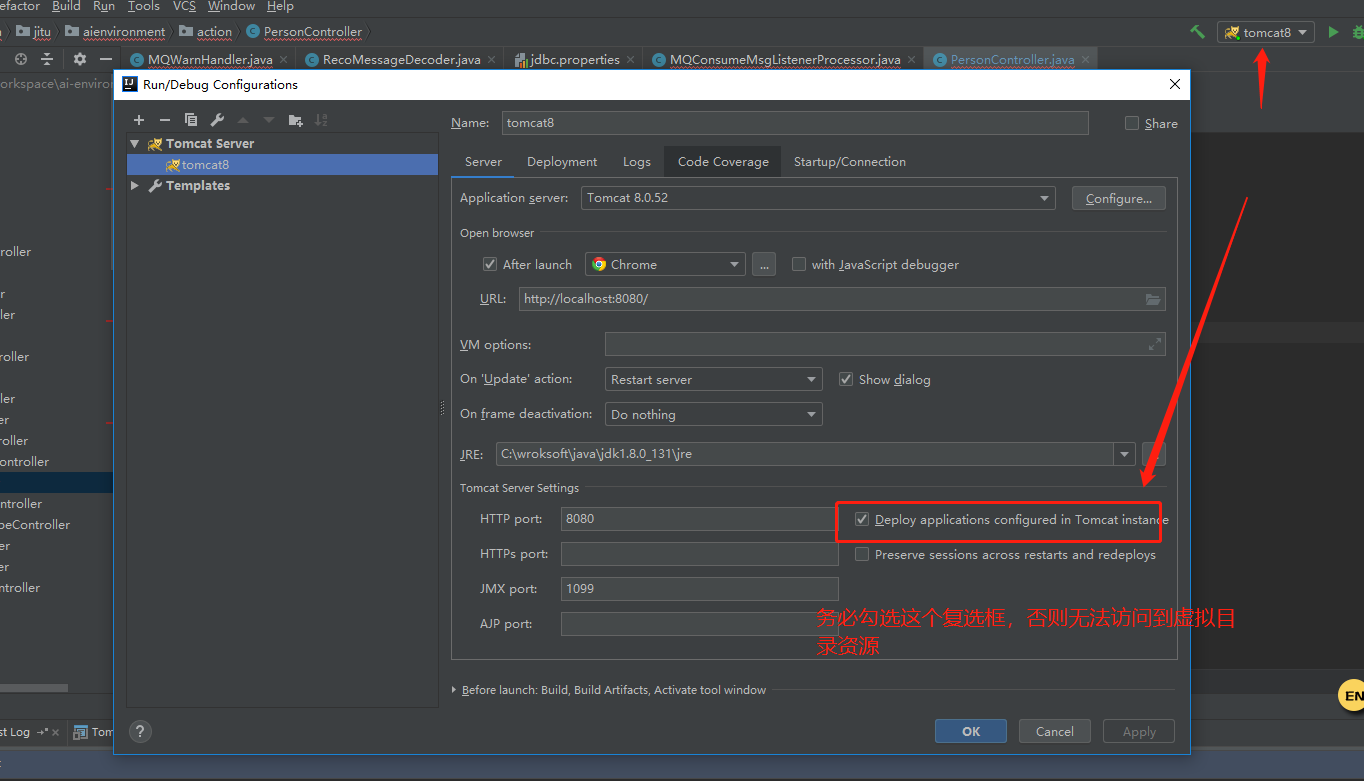Click the green Build Project hammer icon

pyautogui.click(x=1197, y=32)
